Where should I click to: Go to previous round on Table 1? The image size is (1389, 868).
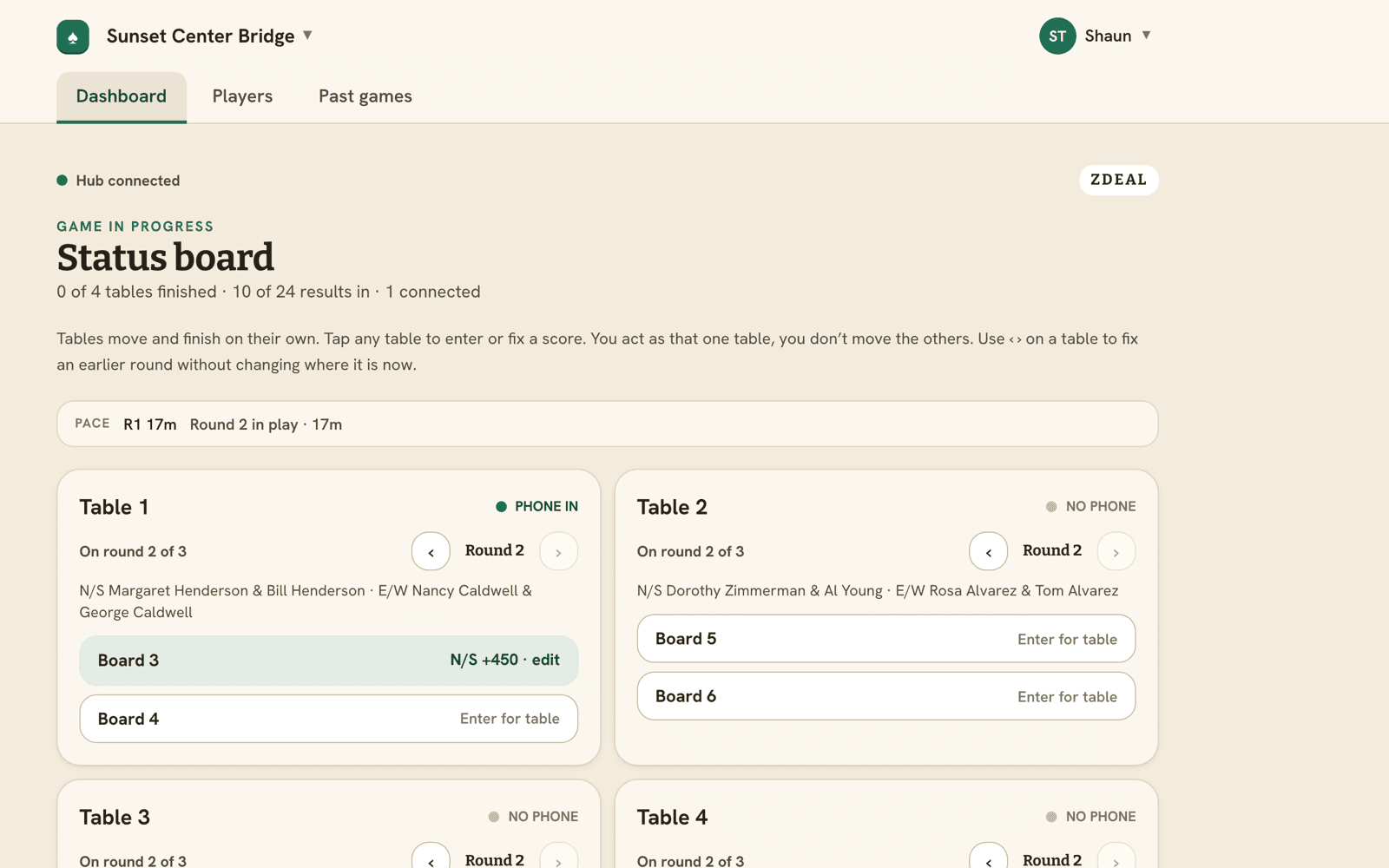tap(431, 551)
